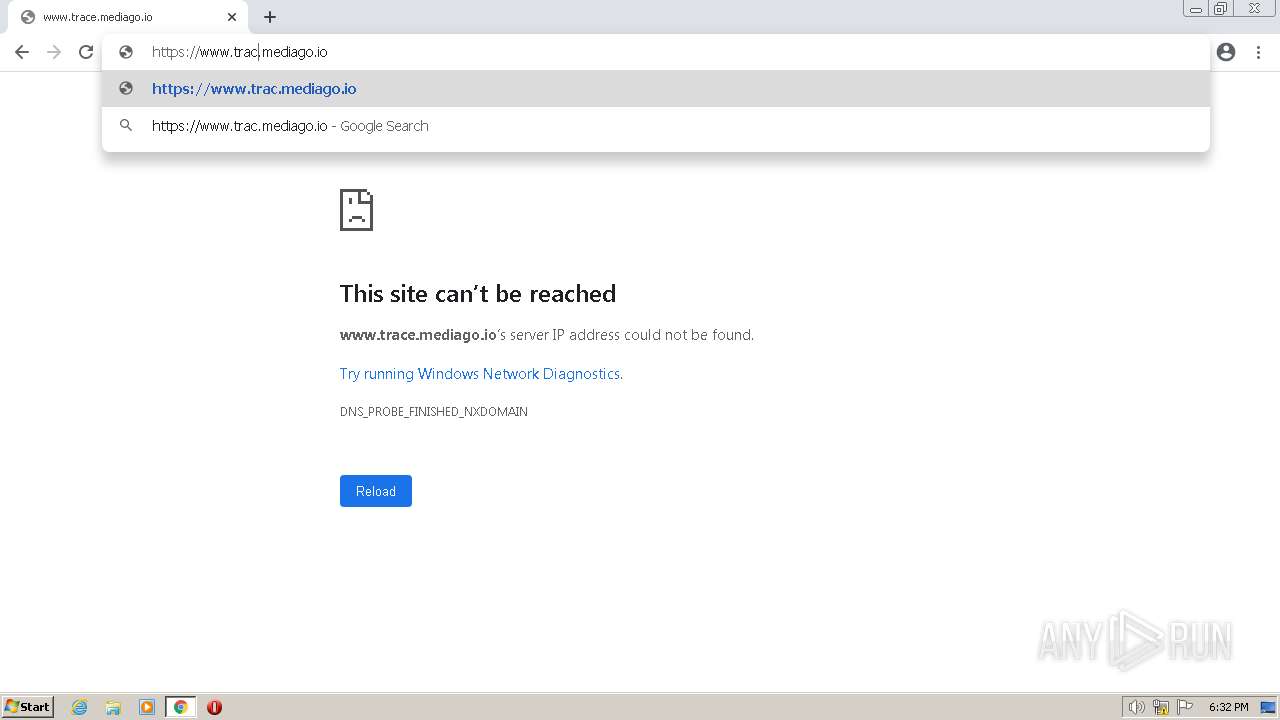Restore down the Chrome window
The height and width of the screenshot is (720, 1280).
coord(1221,9)
